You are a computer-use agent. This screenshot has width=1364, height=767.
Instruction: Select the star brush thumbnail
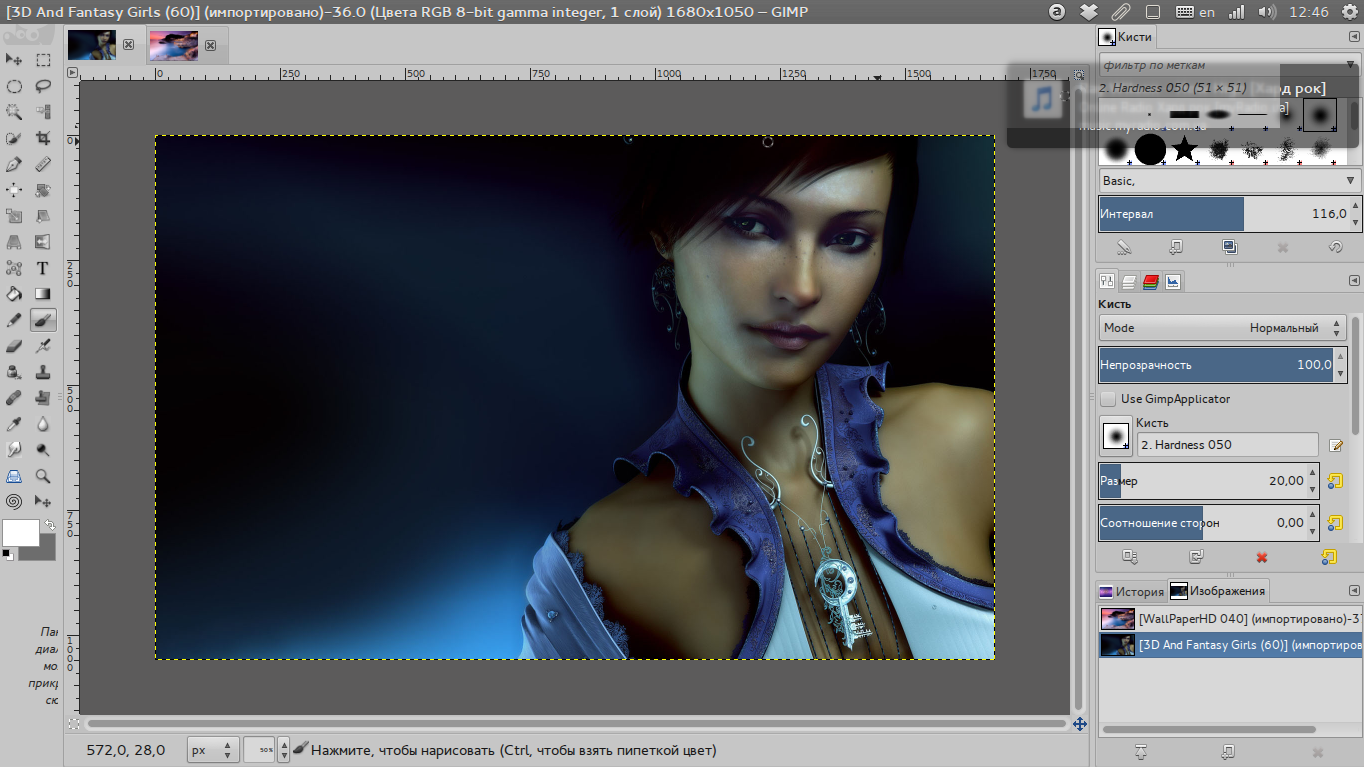pyautogui.click(x=1185, y=150)
